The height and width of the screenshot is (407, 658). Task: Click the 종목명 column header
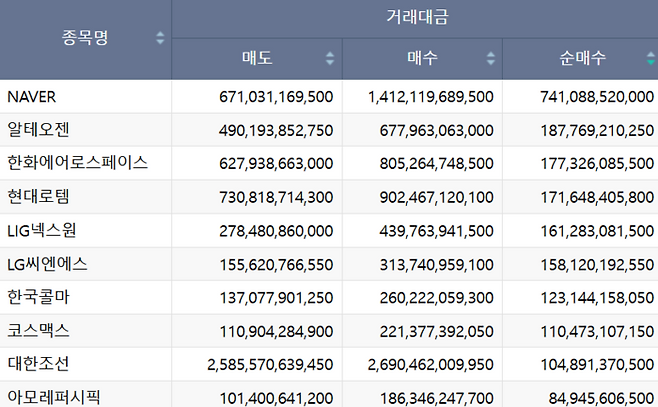[x=85, y=38]
